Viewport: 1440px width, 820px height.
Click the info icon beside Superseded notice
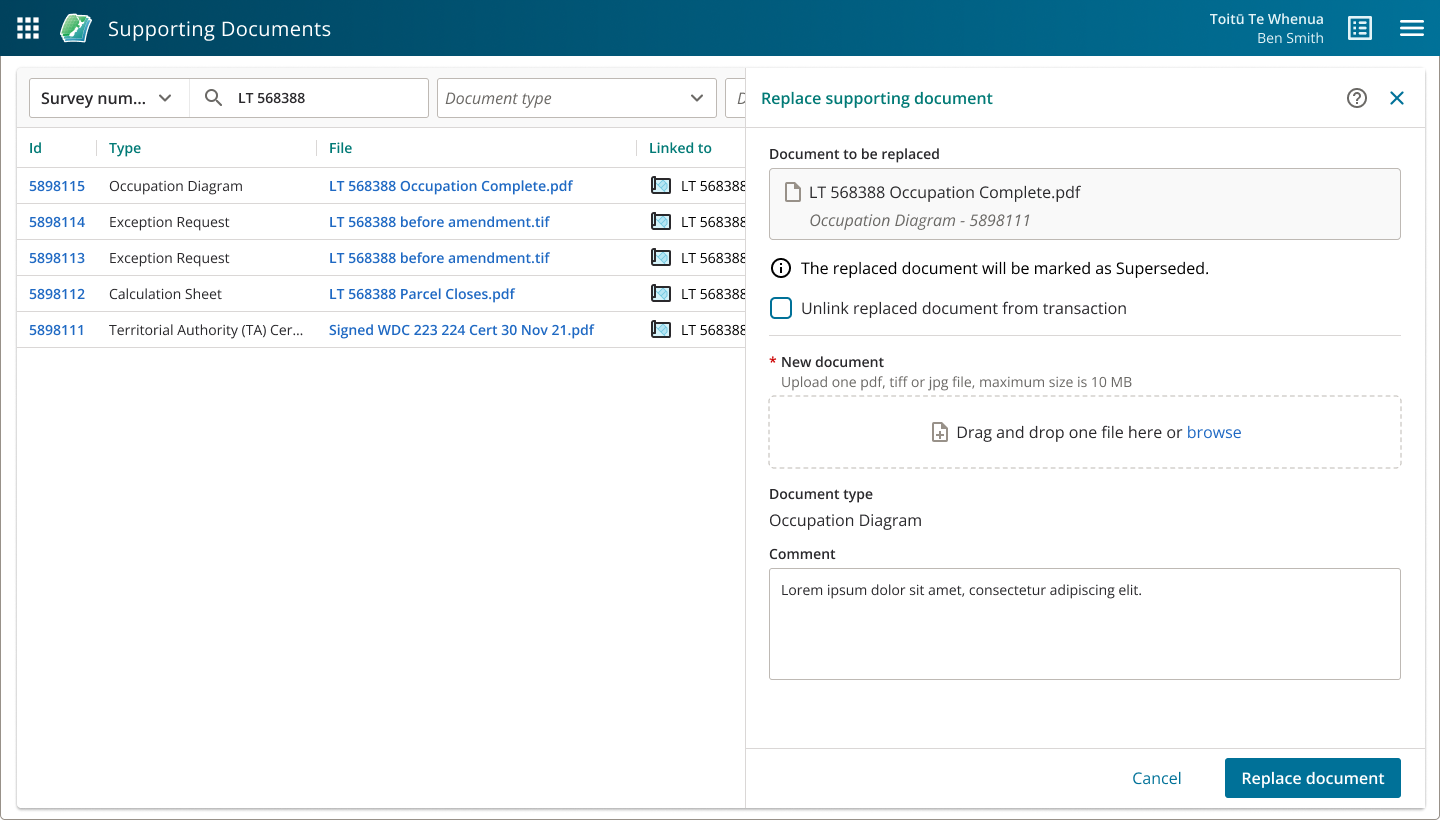pyautogui.click(x=781, y=269)
